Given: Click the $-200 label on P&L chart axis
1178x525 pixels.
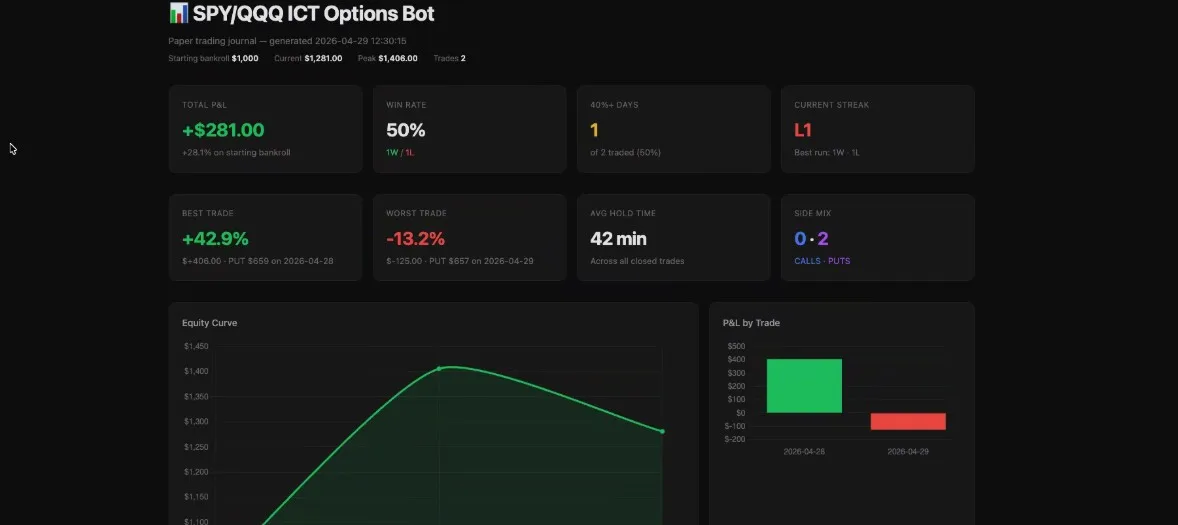Looking at the screenshot, I should 735,439.
